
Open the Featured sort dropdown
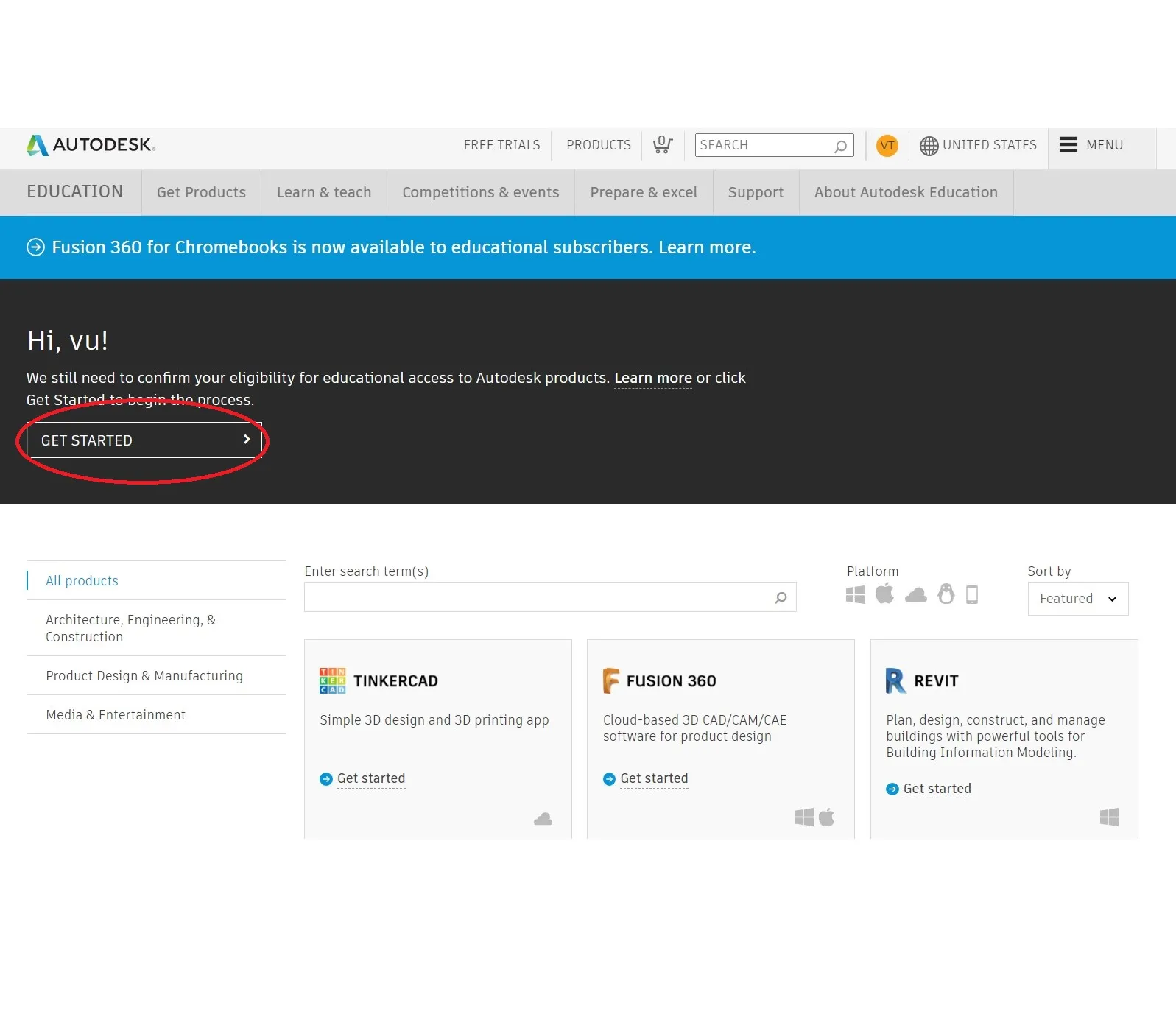(x=1077, y=599)
